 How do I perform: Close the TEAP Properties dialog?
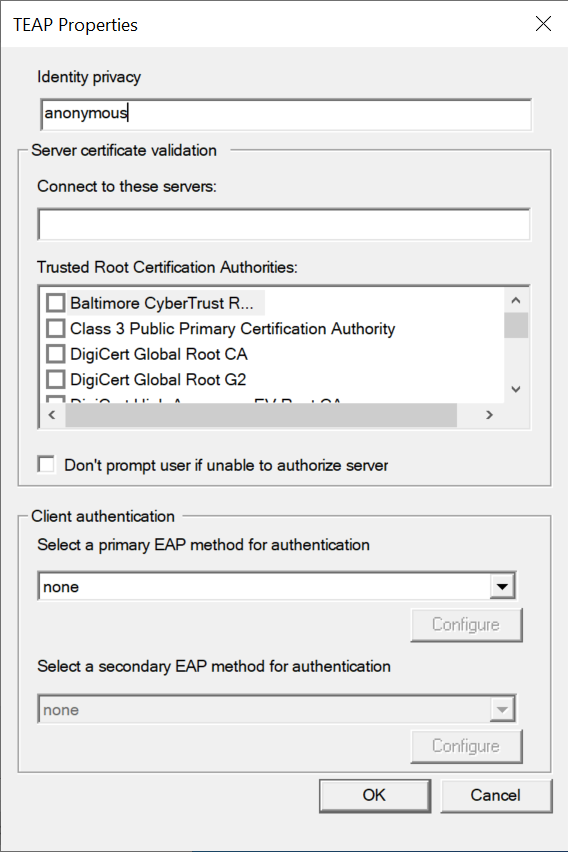(x=543, y=23)
